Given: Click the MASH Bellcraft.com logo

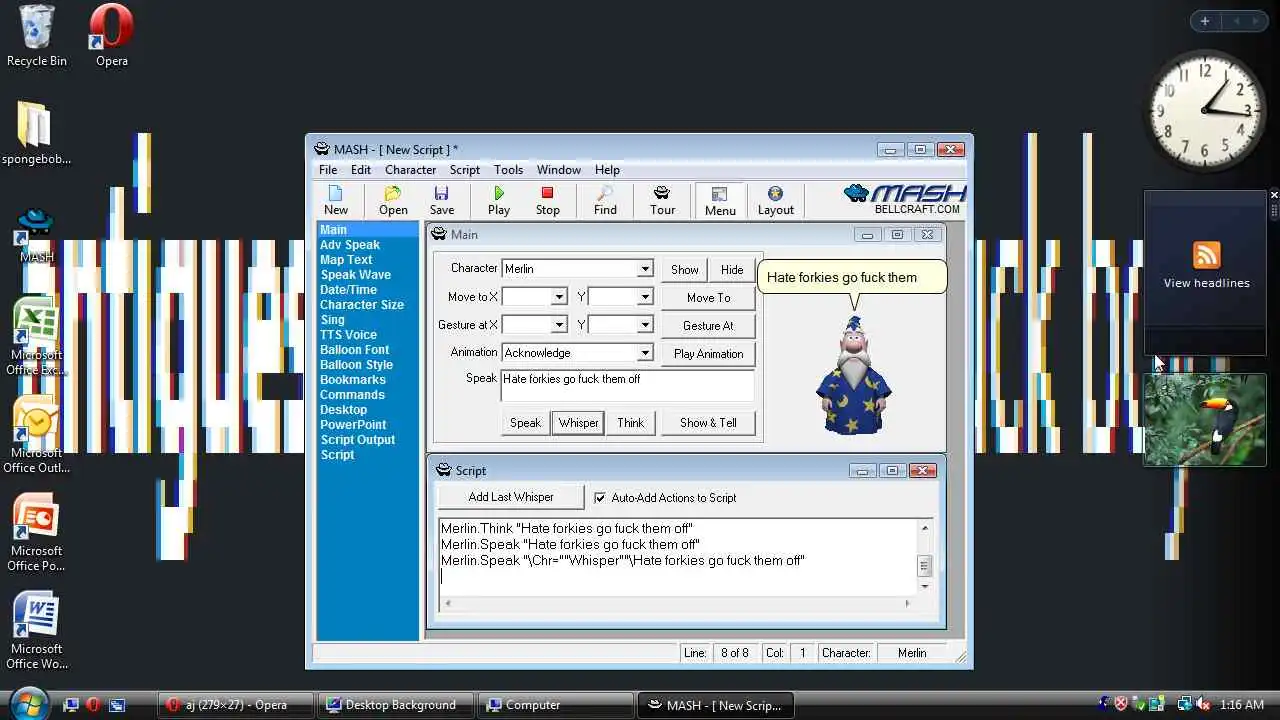Looking at the screenshot, I should click(905, 198).
